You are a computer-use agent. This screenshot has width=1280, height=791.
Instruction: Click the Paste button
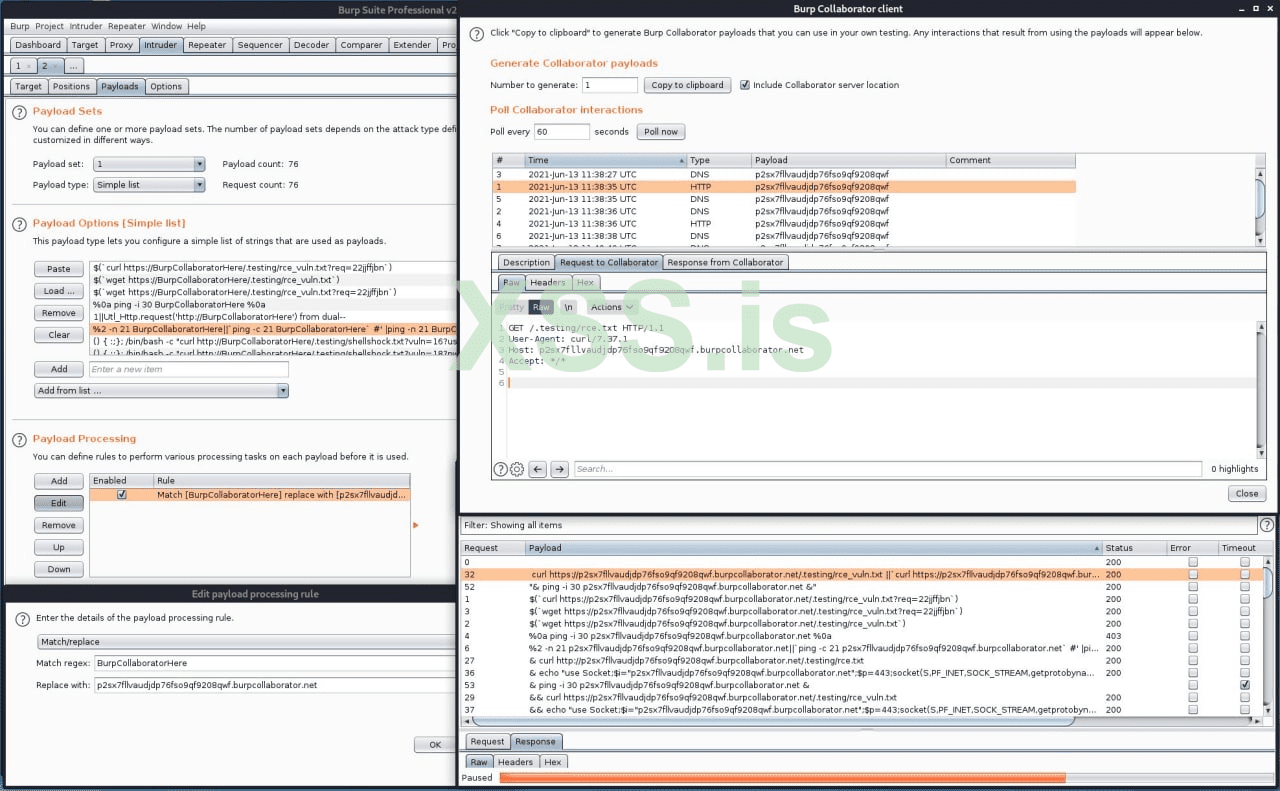(59, 269)
